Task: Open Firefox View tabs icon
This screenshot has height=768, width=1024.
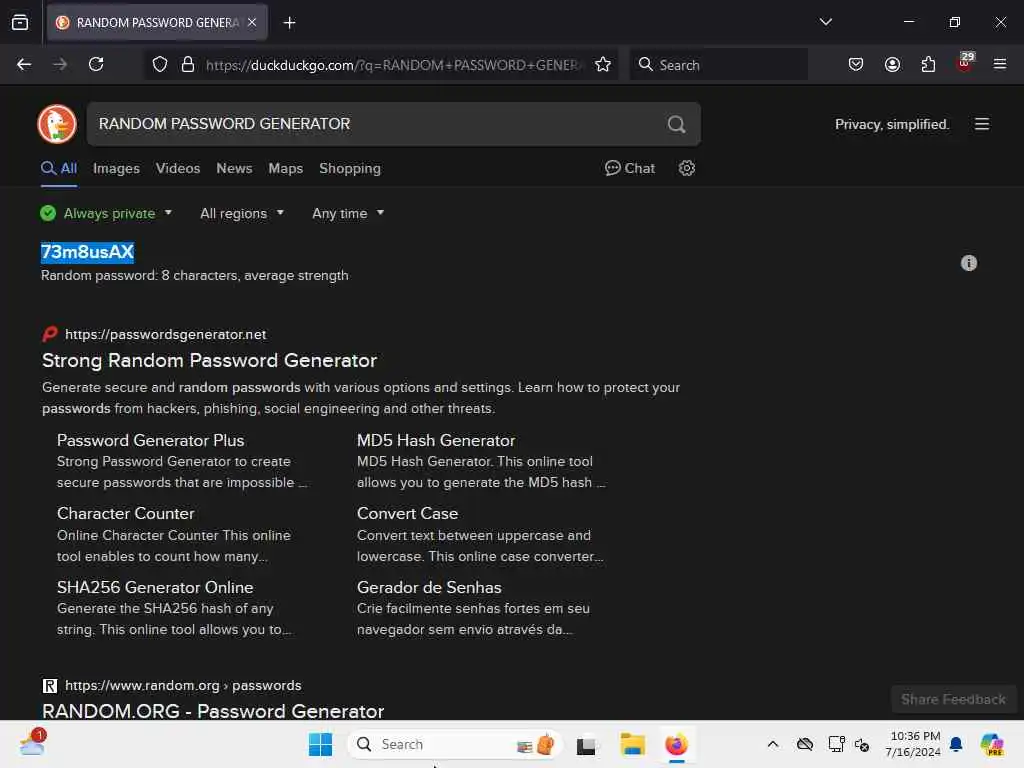Action: [x=20, y=22]
